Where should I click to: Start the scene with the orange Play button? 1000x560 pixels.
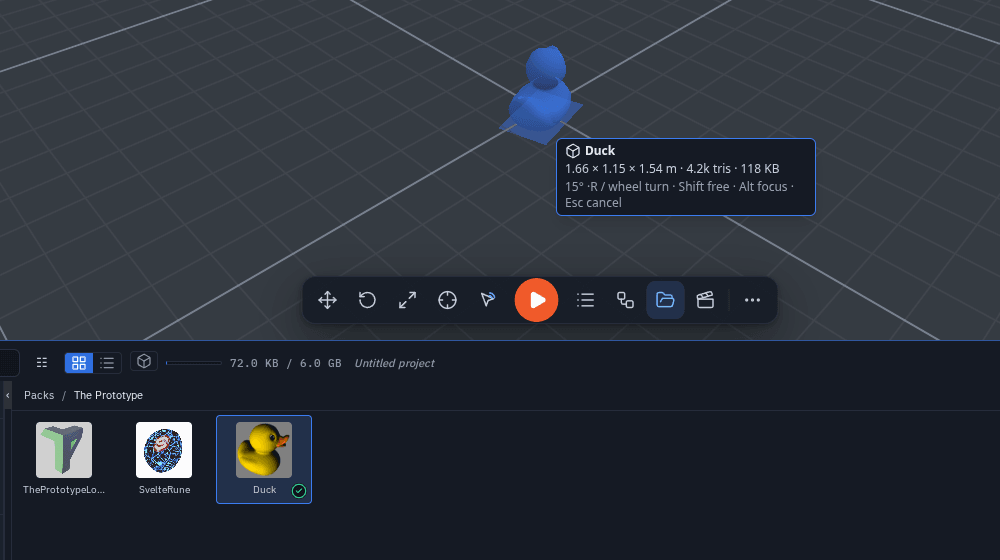pos(536,300)
